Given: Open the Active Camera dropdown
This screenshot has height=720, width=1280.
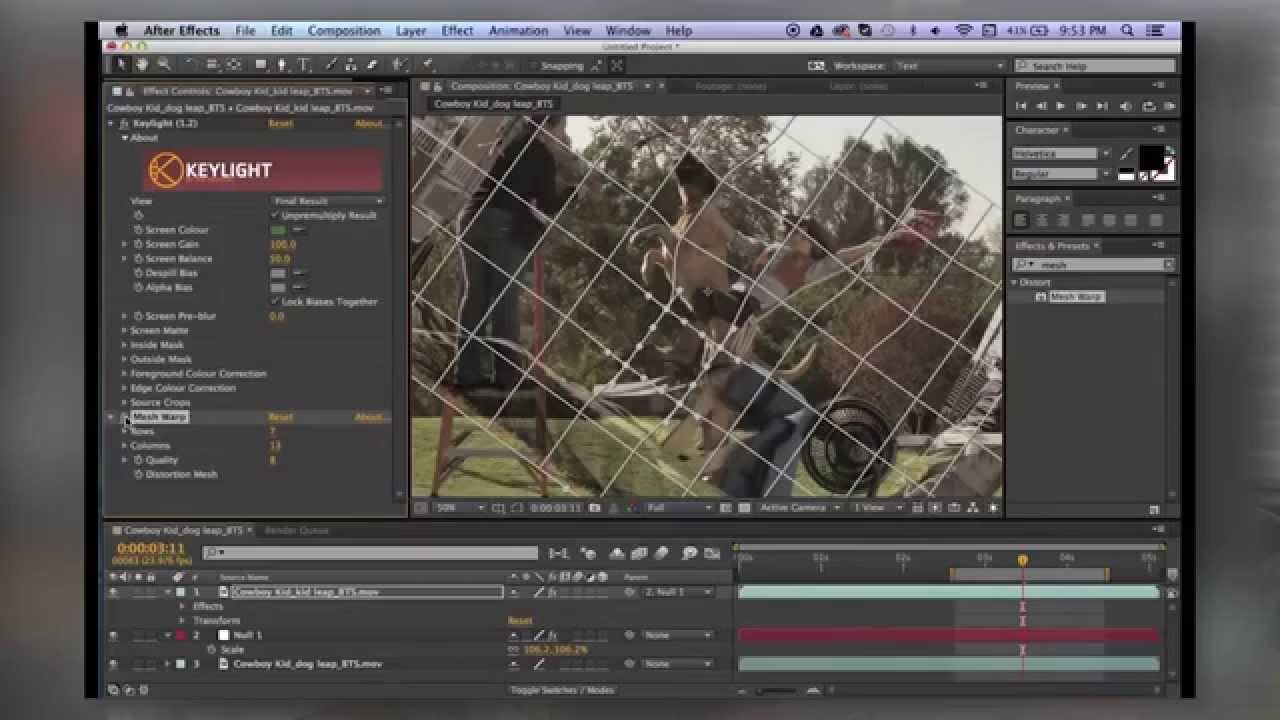Looking at the screenshot, I should tap(799, 508).
